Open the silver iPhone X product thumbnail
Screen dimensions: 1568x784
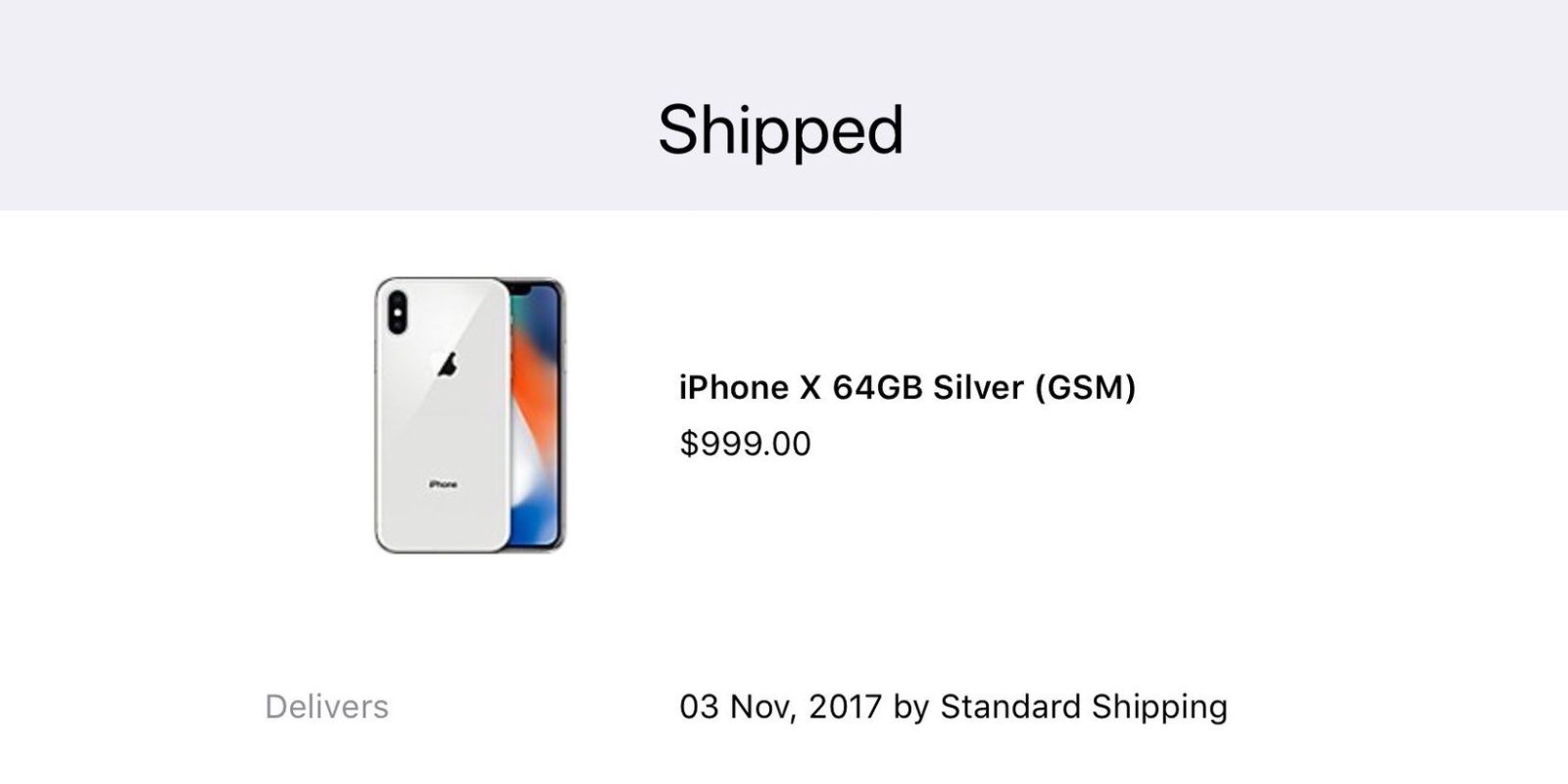point(469,416)
